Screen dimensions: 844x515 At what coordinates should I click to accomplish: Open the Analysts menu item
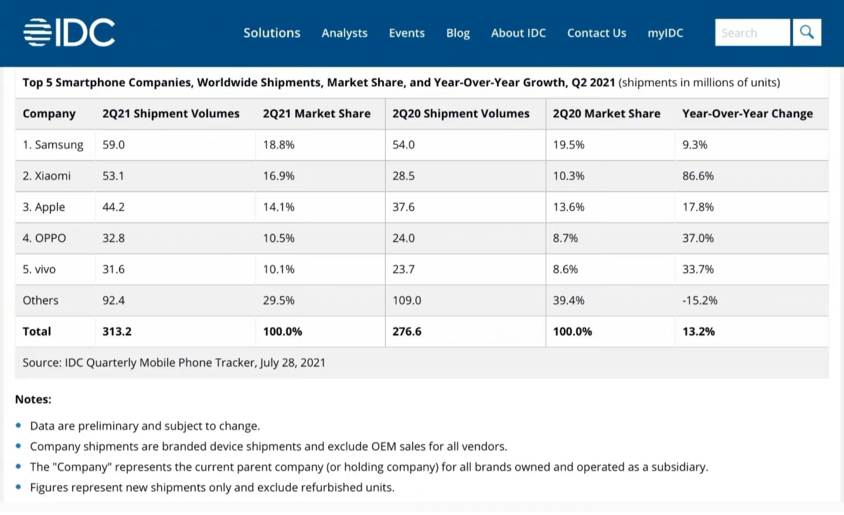pos(344,33)
